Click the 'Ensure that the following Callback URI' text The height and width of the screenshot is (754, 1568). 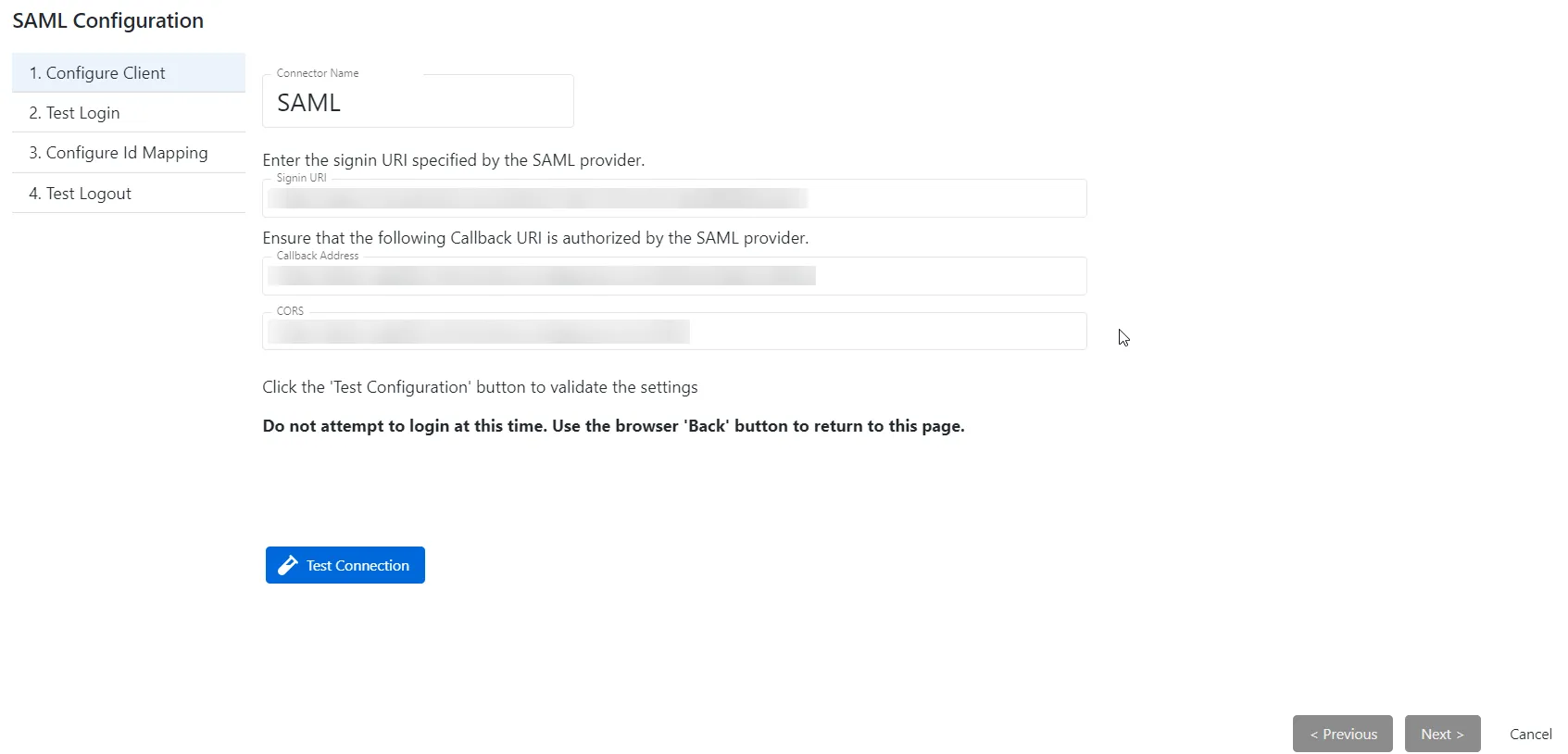[x=535, y=238]
